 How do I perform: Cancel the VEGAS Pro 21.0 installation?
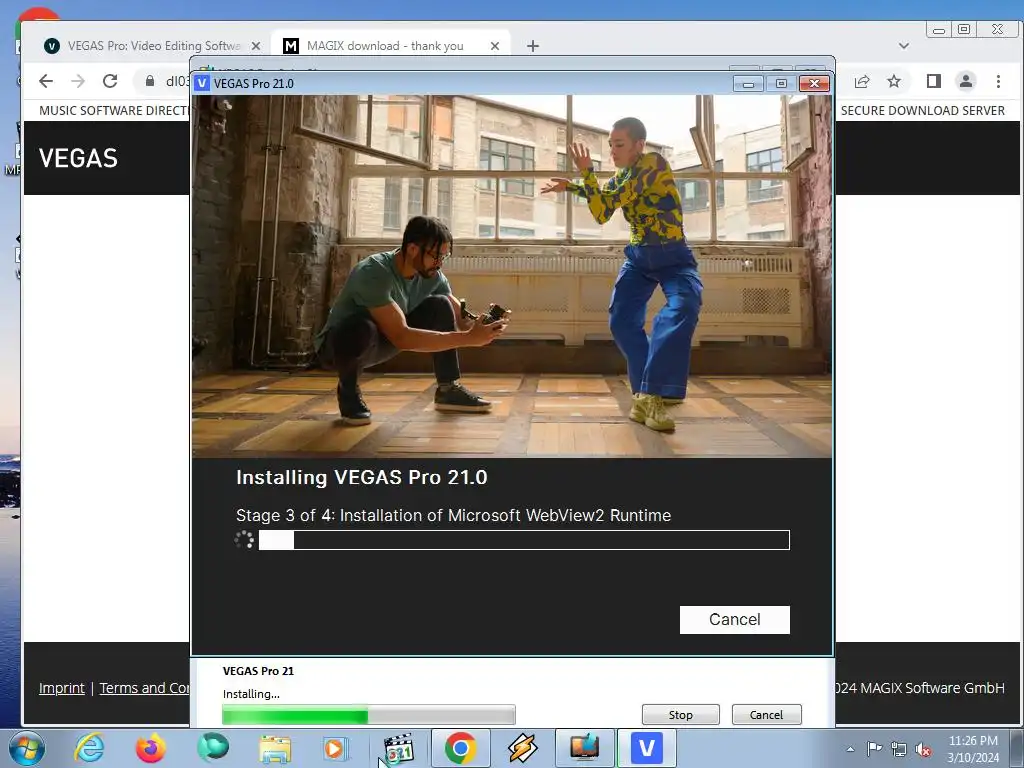coord(734,619)
